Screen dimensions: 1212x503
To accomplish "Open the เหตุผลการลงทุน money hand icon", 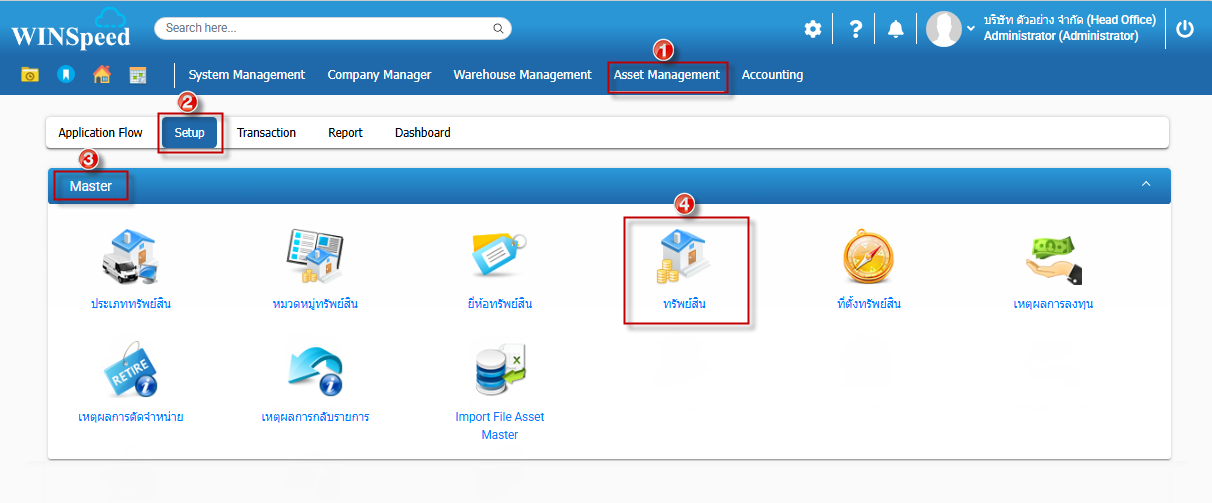I will (1053, 258).
